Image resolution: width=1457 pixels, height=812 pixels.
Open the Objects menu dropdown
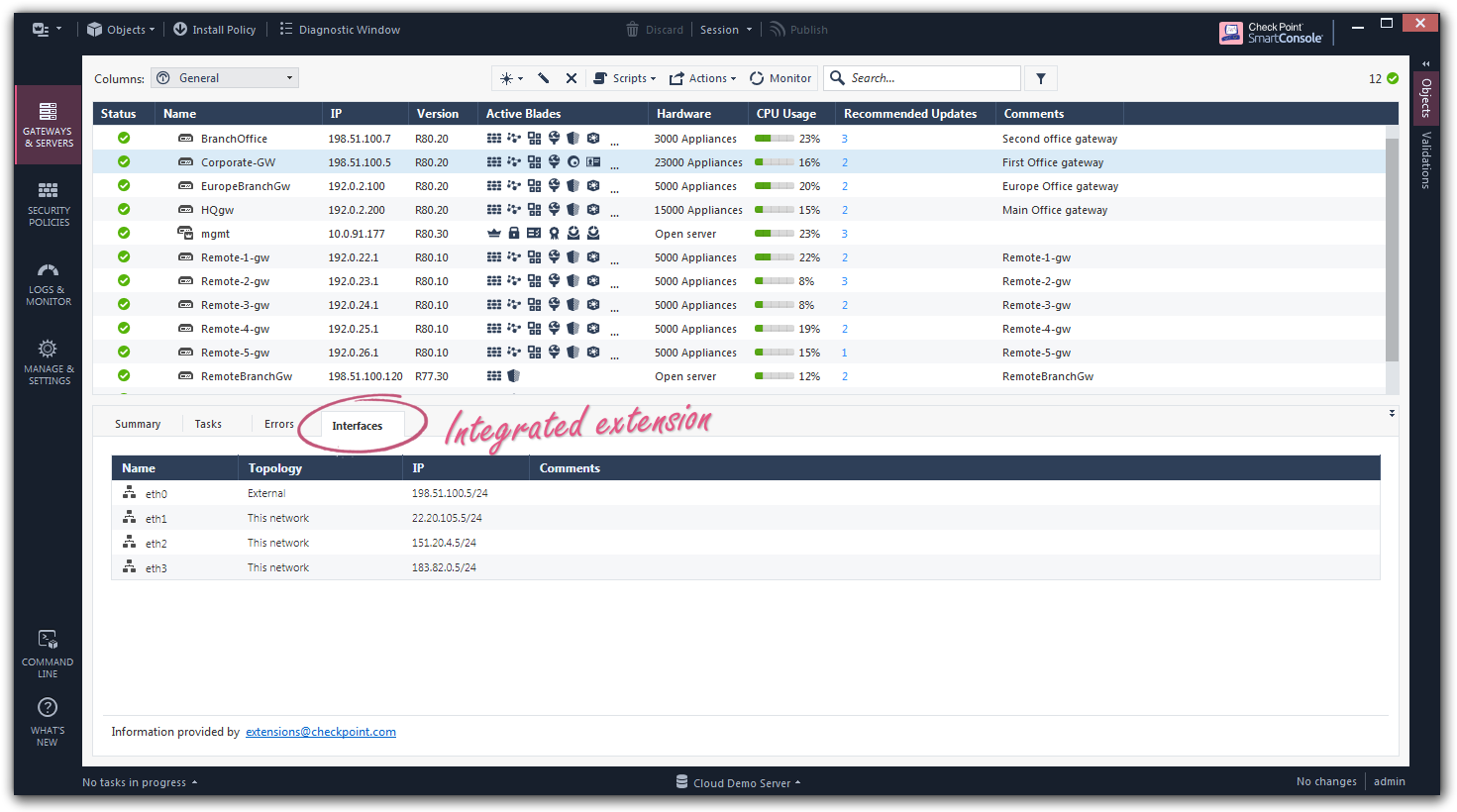pos(121,30)
